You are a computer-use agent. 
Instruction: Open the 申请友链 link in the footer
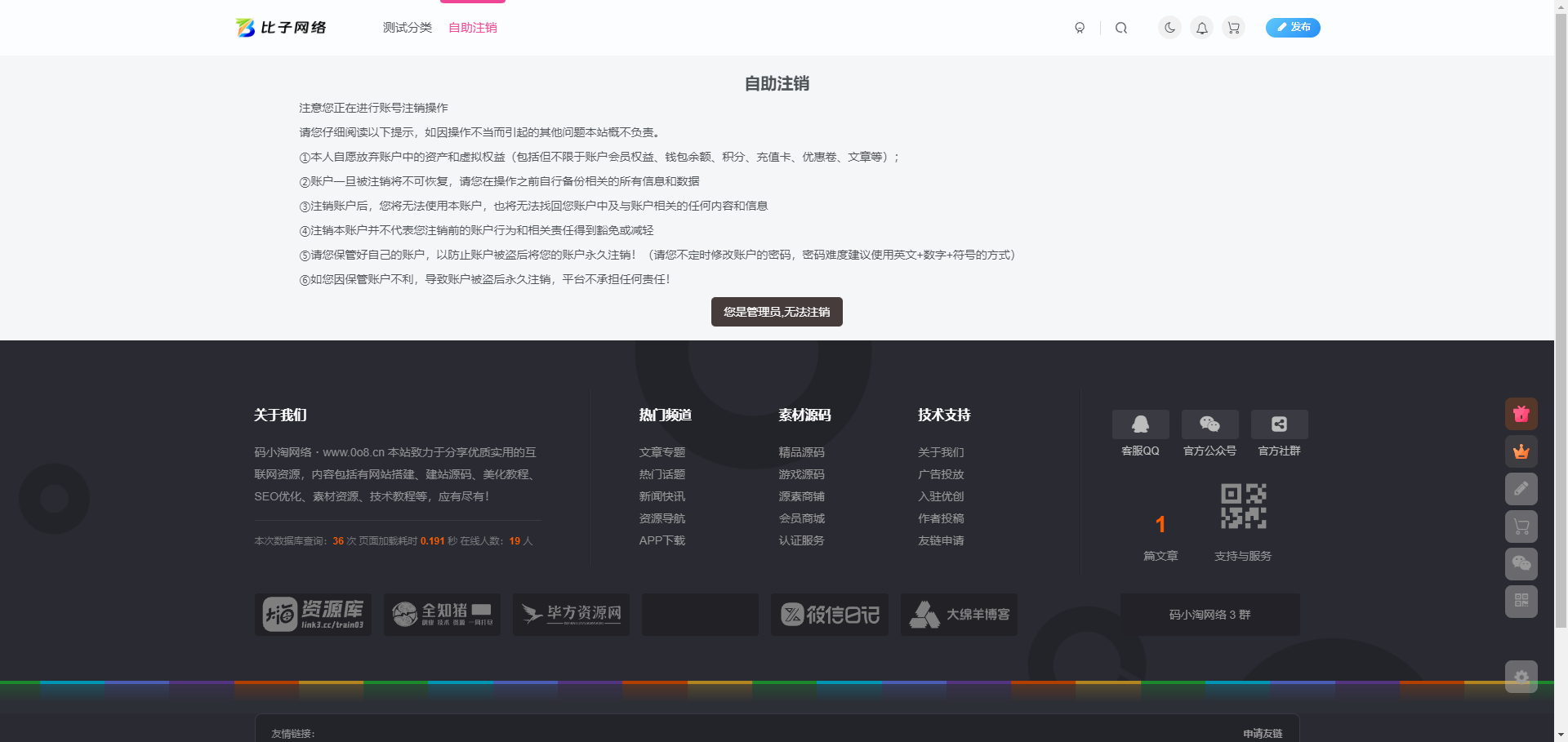point(1263,733)
